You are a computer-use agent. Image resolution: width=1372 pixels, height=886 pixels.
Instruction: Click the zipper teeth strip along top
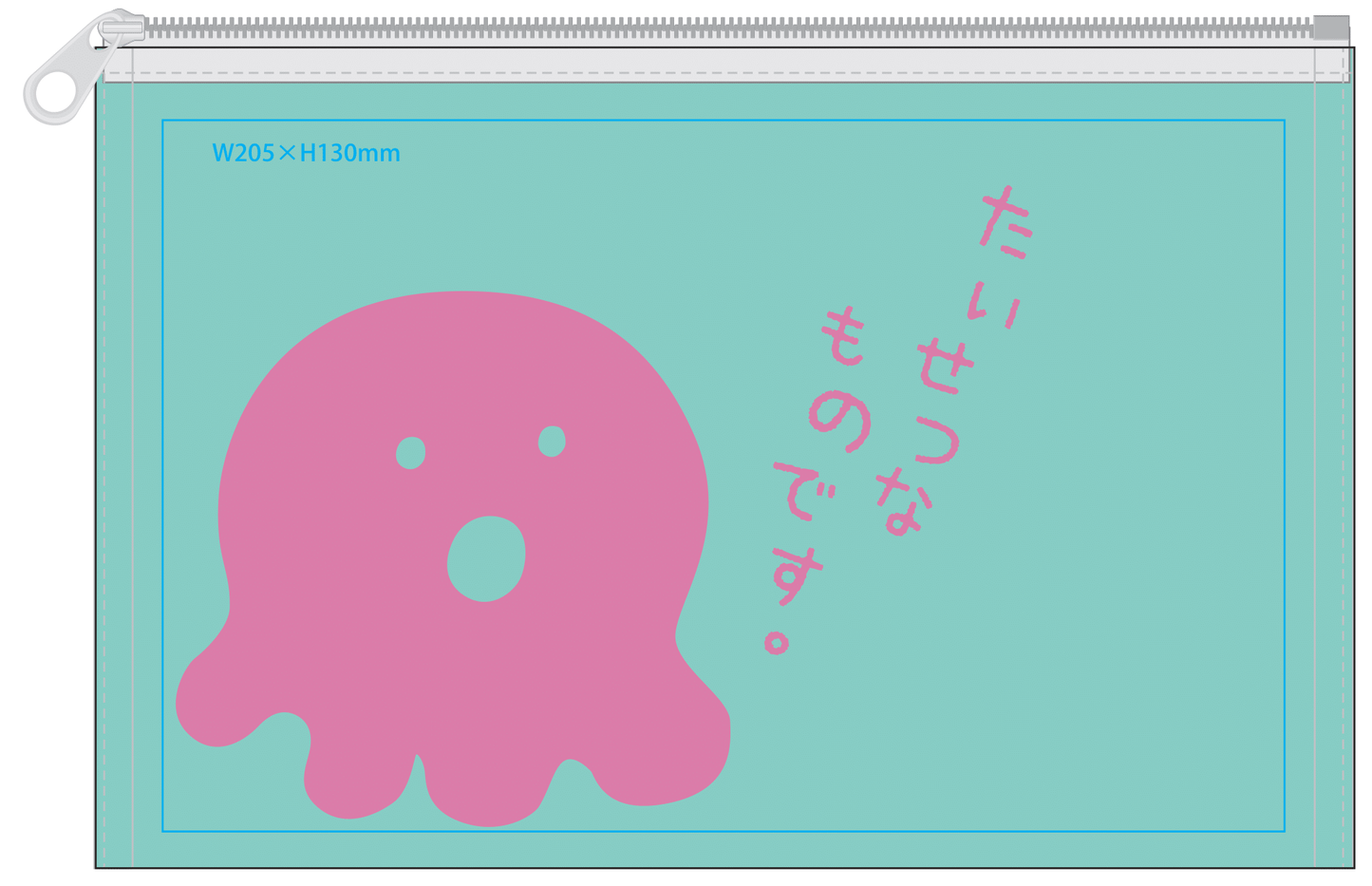722,28
